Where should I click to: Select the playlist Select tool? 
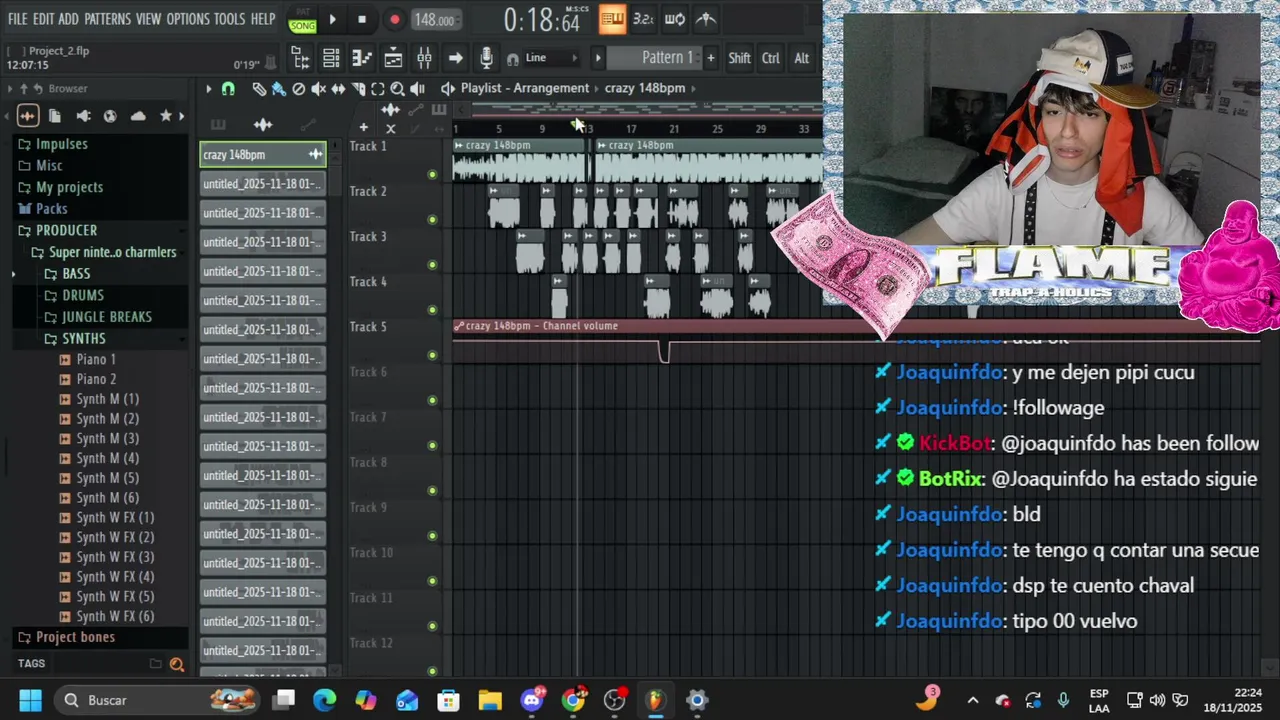[x=378, y=89]
